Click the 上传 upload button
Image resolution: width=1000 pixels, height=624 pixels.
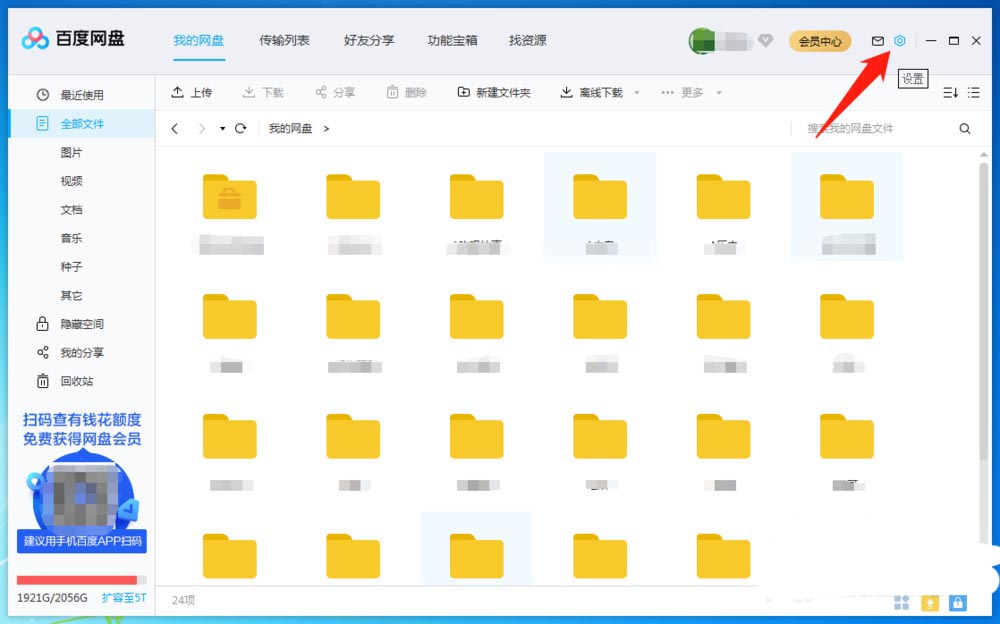(x=191, y=93)
